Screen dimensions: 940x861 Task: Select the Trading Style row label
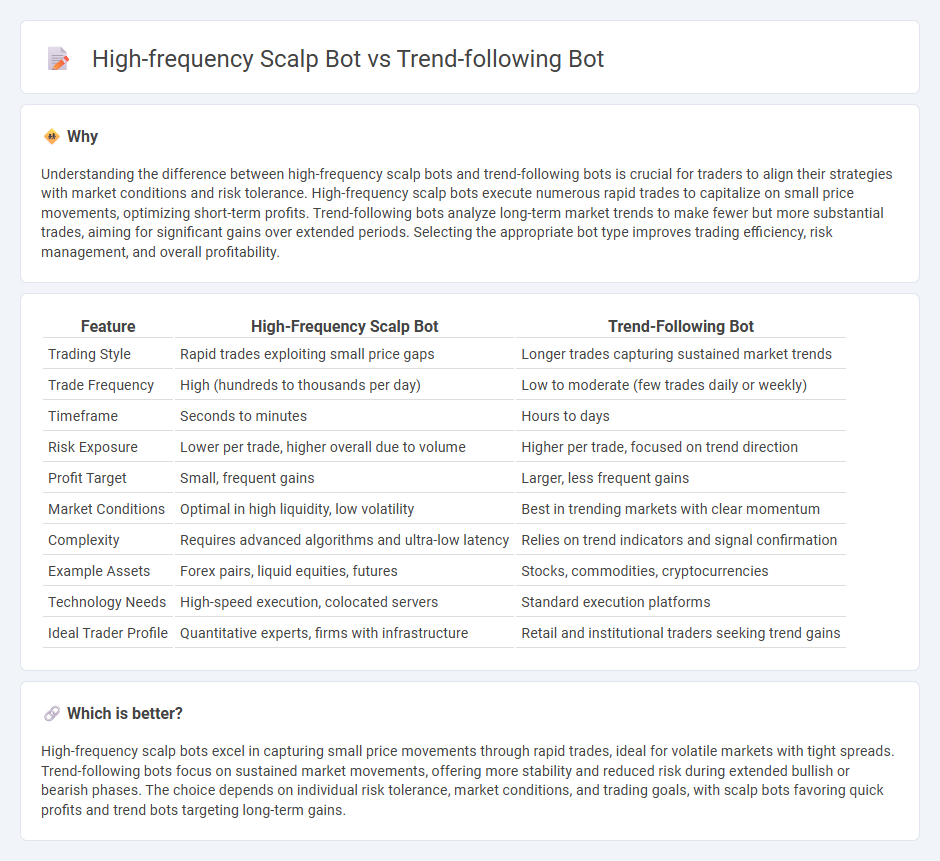[x=89, y=354]
